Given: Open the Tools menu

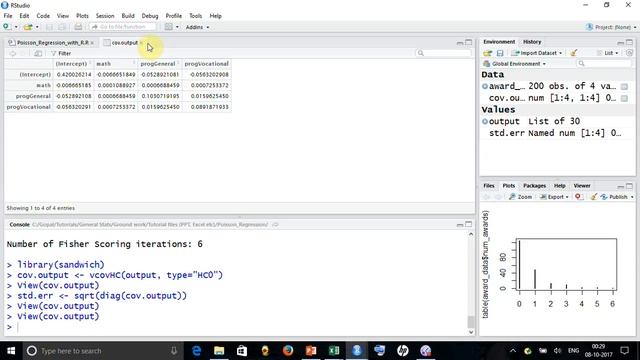Looking at the screenshot, I should (x=196, y=16).
